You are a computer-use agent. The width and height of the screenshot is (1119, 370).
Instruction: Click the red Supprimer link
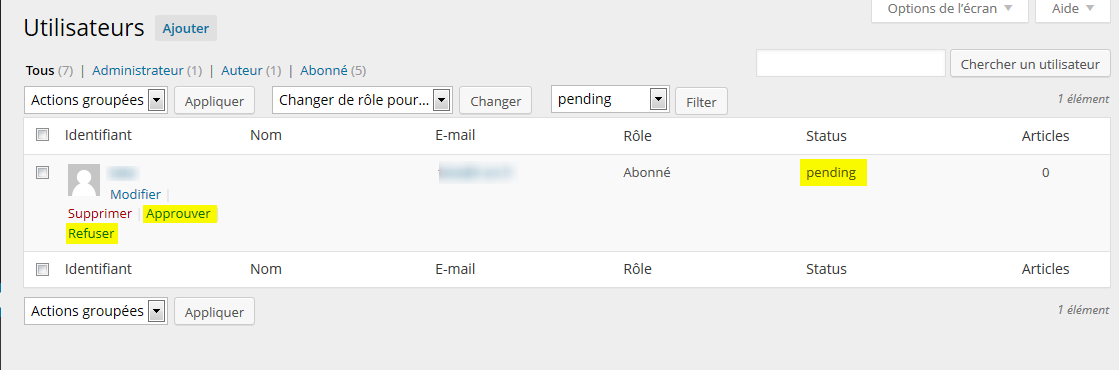pyautogui.click(x=100, y=214)
